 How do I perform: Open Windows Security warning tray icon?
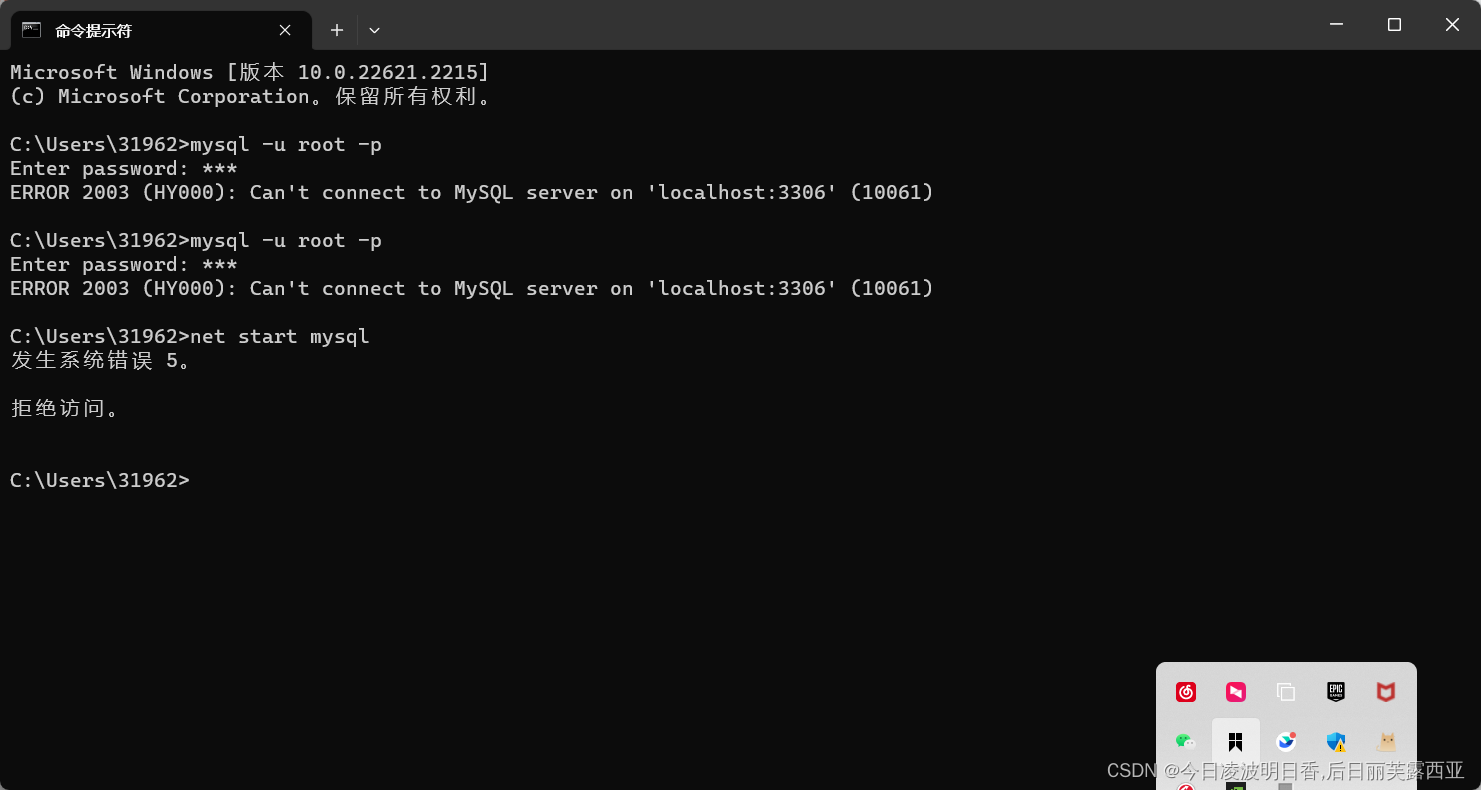click(x=1336, y=742)
